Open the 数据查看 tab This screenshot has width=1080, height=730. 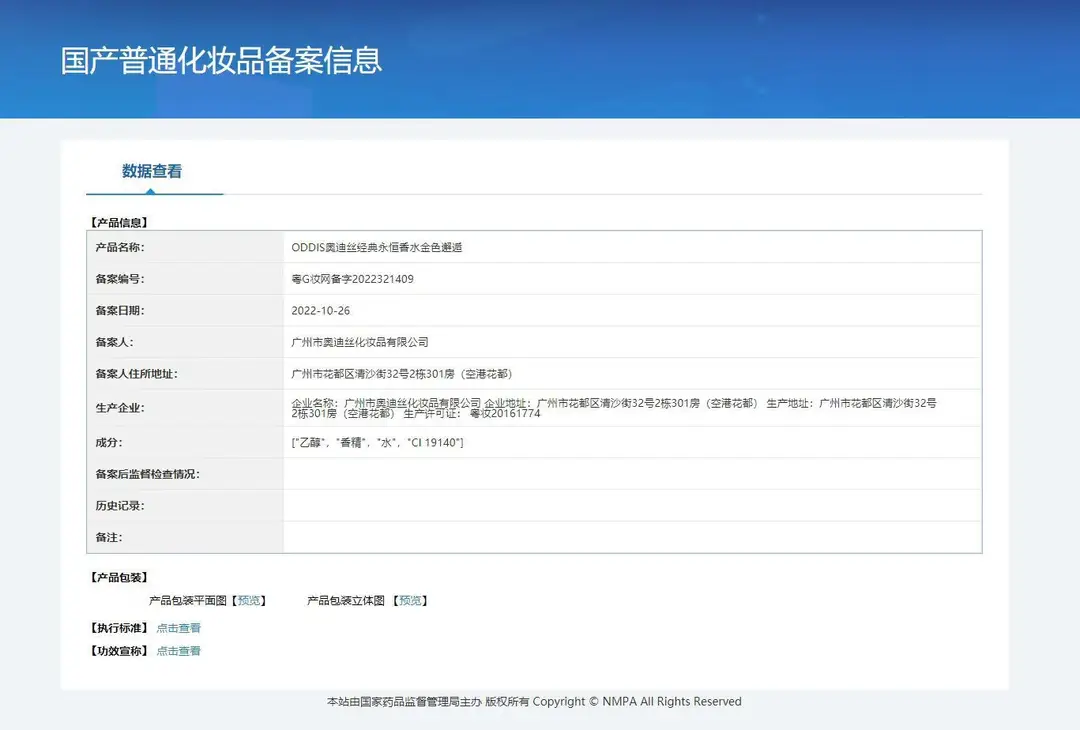click(x=152, y=171)
